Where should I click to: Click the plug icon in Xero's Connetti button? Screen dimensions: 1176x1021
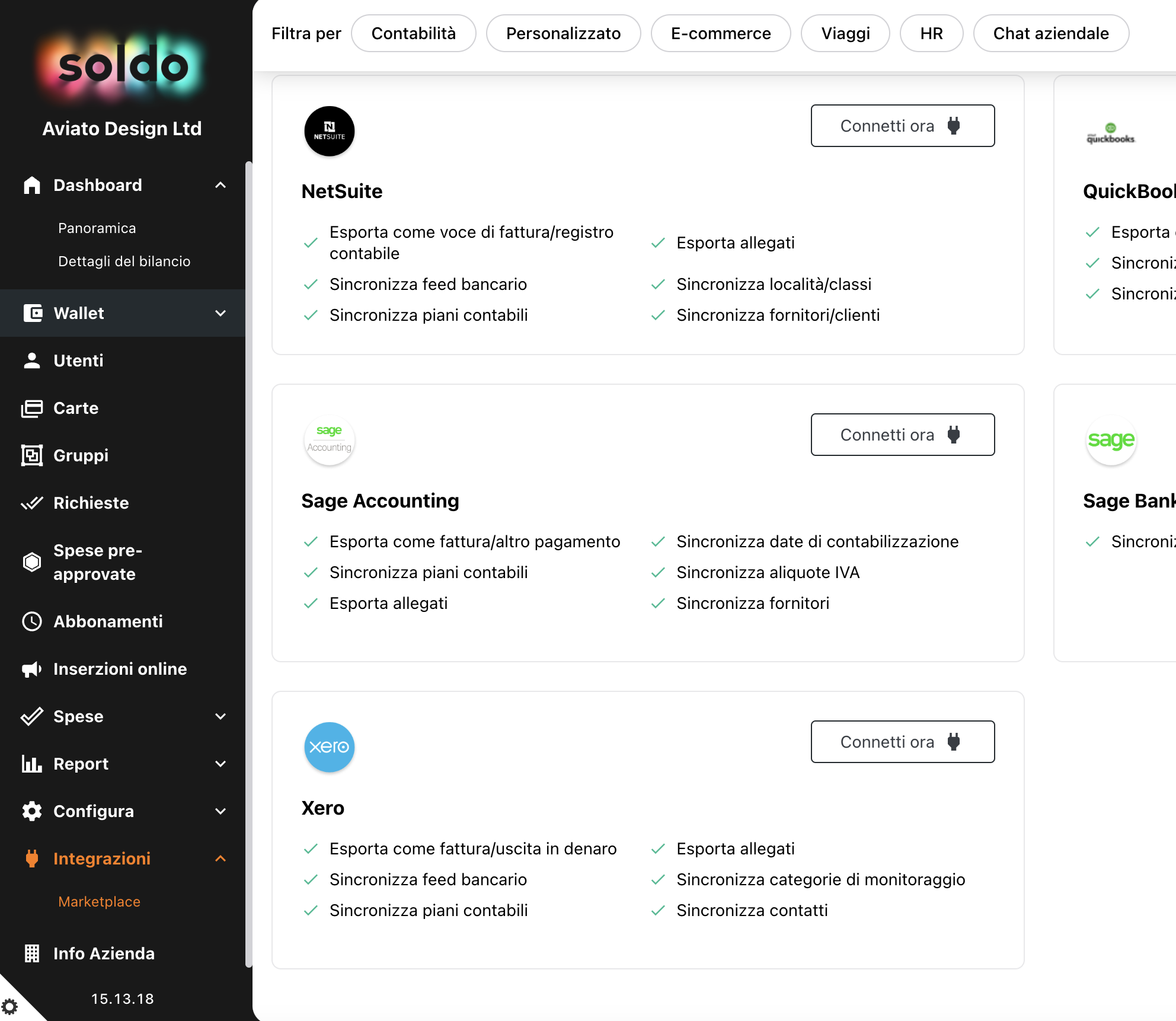click(954, 742)
